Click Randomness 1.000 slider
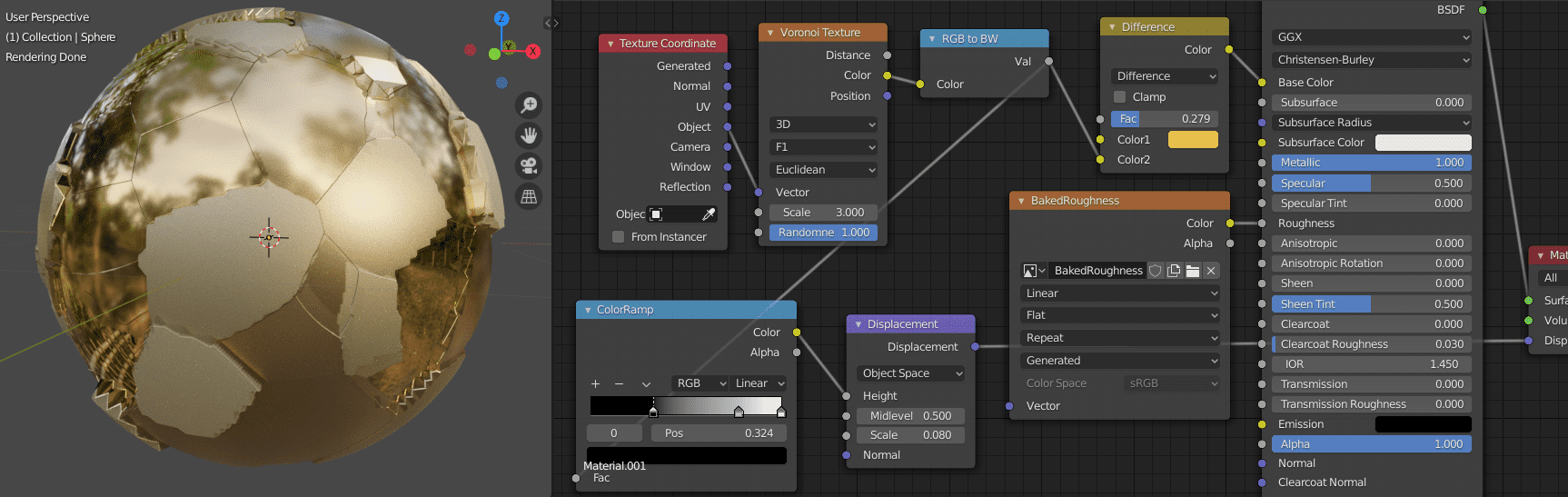This screenshot has height=497, width=1568. (x=823, y=233)
